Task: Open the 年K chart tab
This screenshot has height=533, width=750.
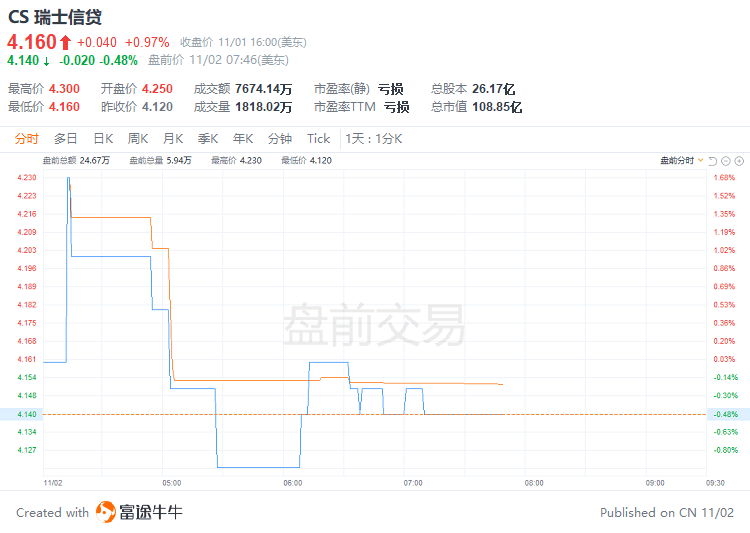Action: click(243, 139)
